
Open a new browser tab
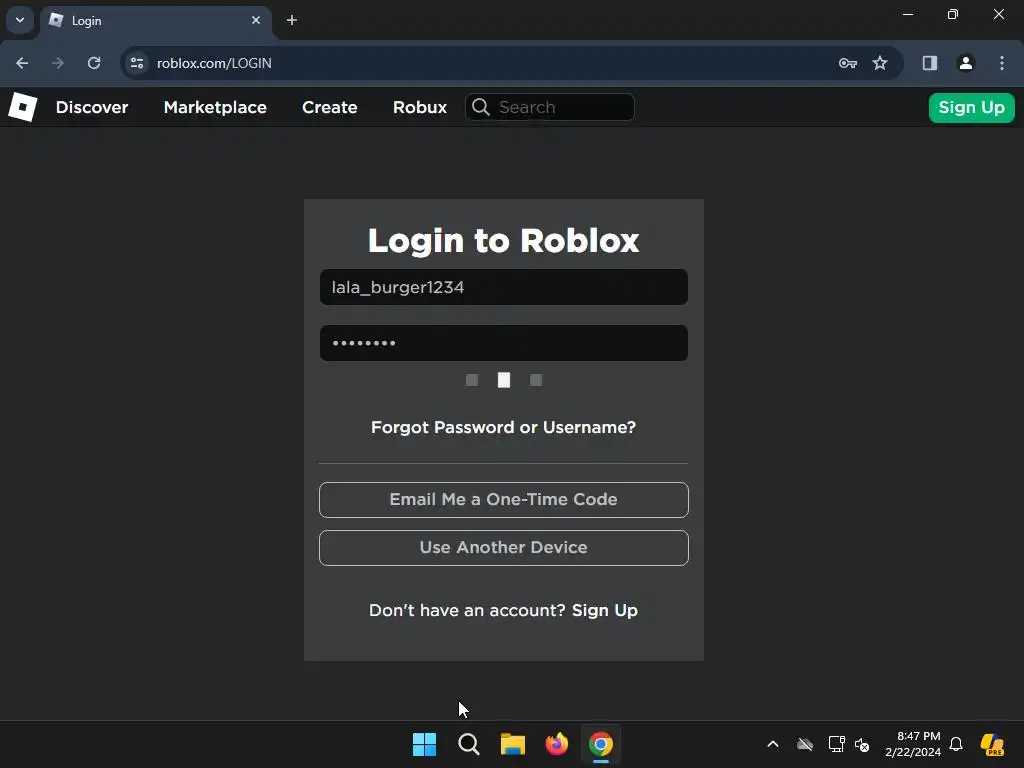[x=292, y=20]
